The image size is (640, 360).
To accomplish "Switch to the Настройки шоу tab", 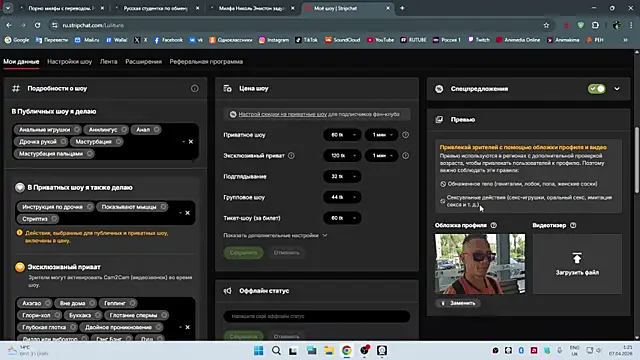I will (x=69, y=62).
